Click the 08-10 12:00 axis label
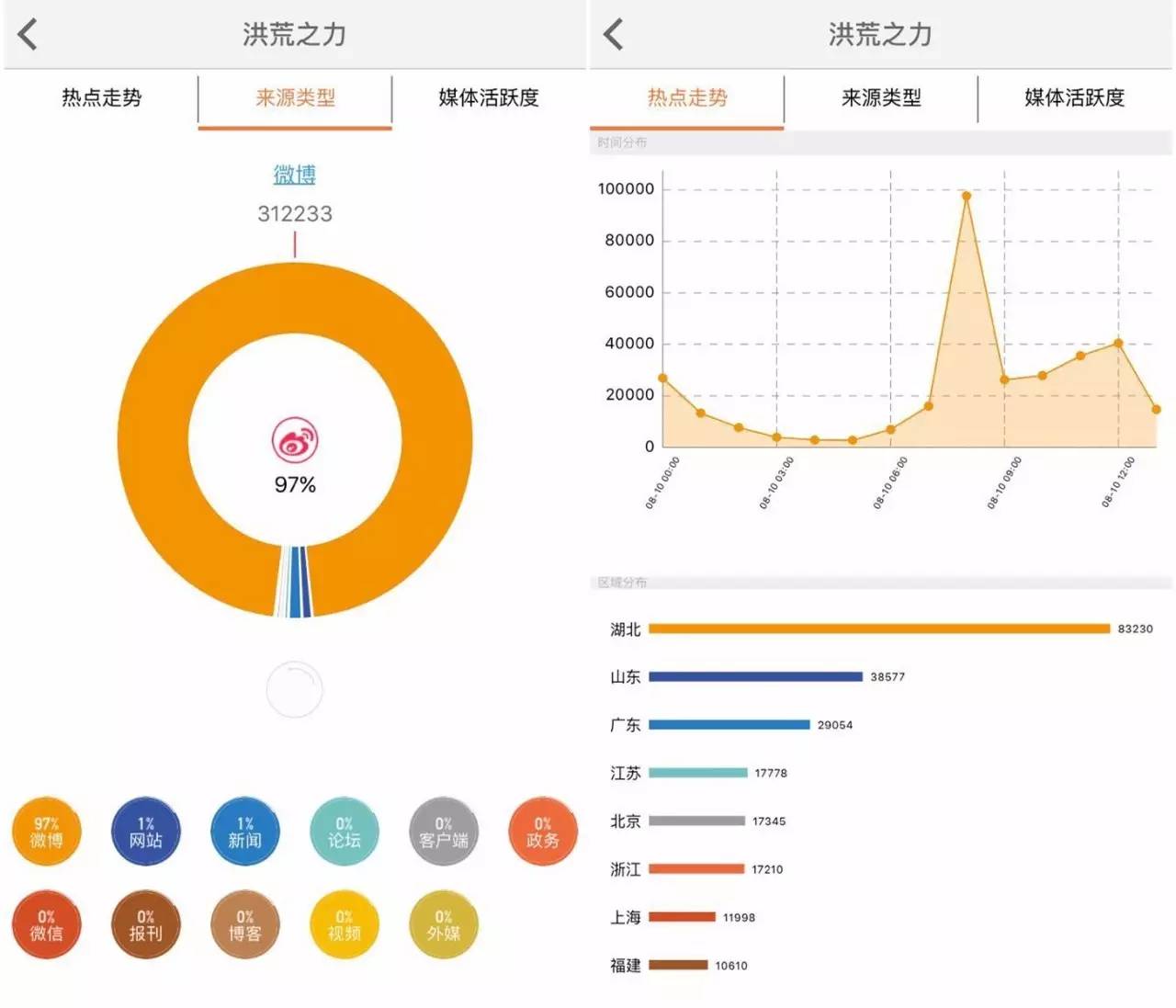The image size is (1176, 1008). (x=1118, y=482)
